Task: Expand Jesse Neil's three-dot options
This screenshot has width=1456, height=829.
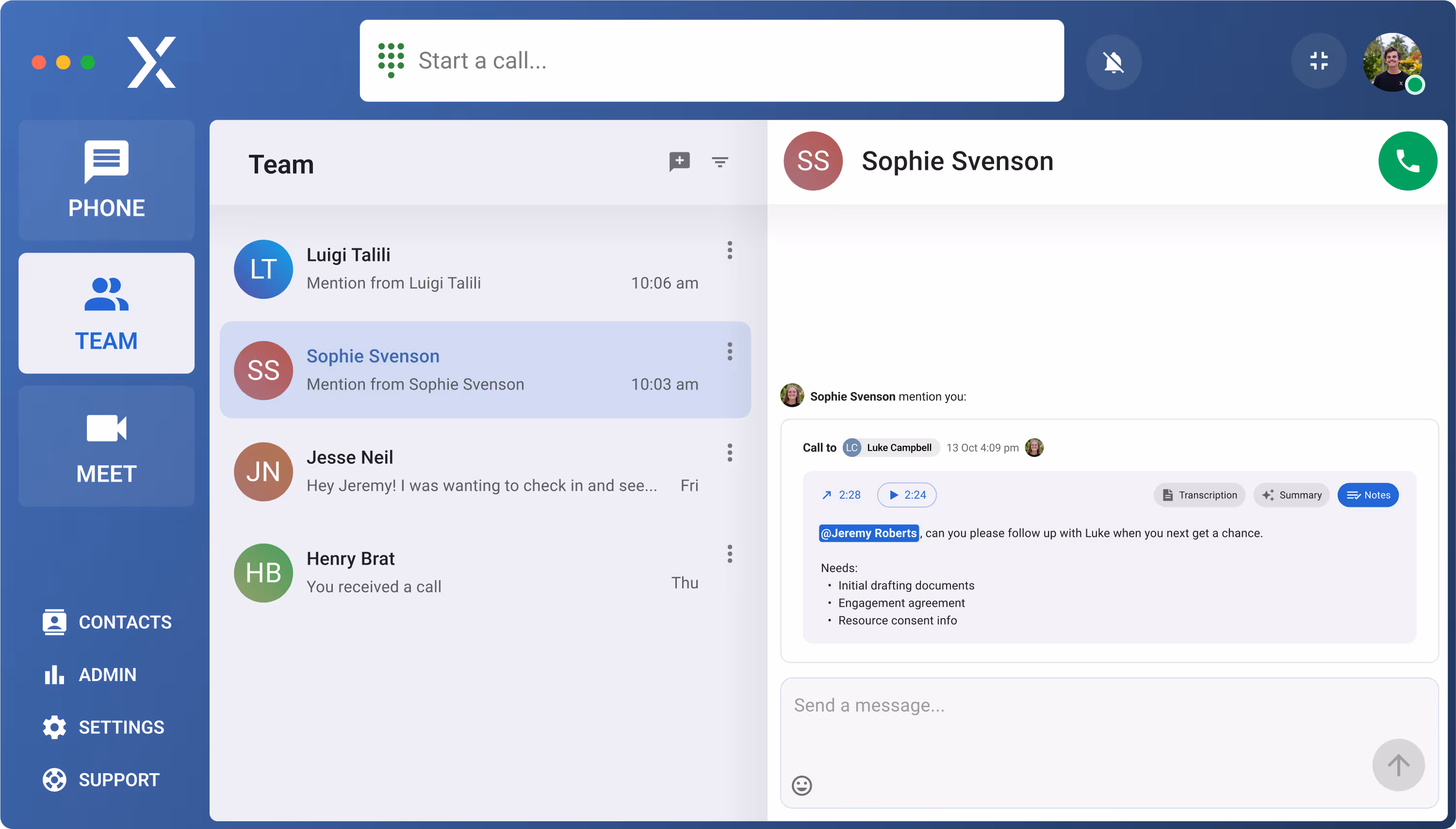Action: (729, 453)
